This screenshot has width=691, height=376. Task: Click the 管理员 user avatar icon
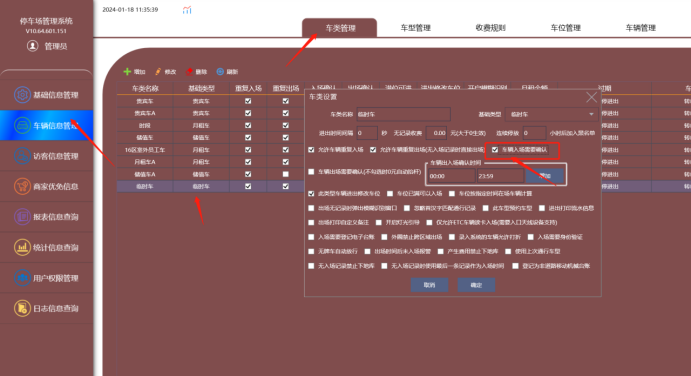click(x=32, y=46)
